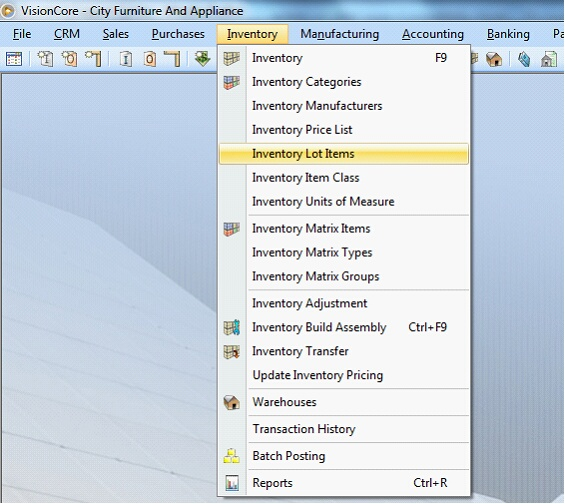Click the house icon next to Warehouses
The image size is (565, 504).
(231, 402)
